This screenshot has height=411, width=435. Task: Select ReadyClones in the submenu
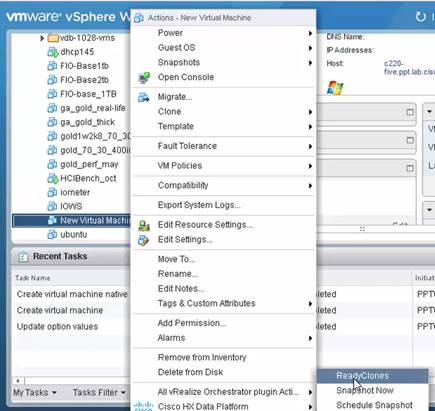pos(372,376)
